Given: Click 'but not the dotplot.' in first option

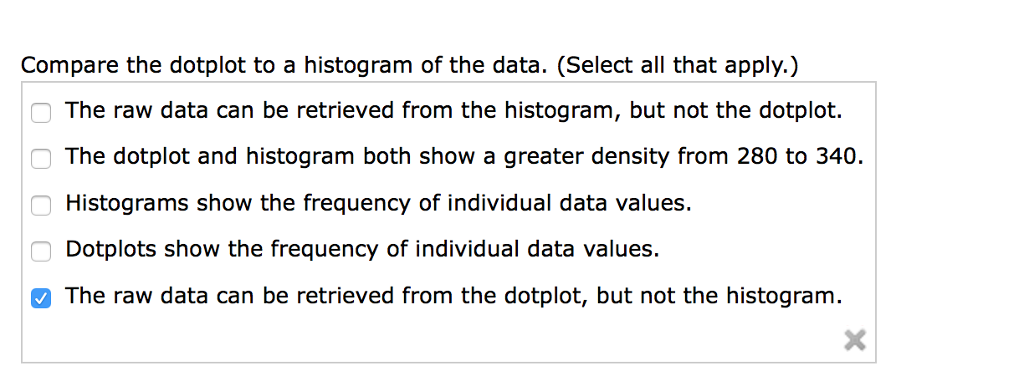Looking at the screenshot, I should (736, 111).
